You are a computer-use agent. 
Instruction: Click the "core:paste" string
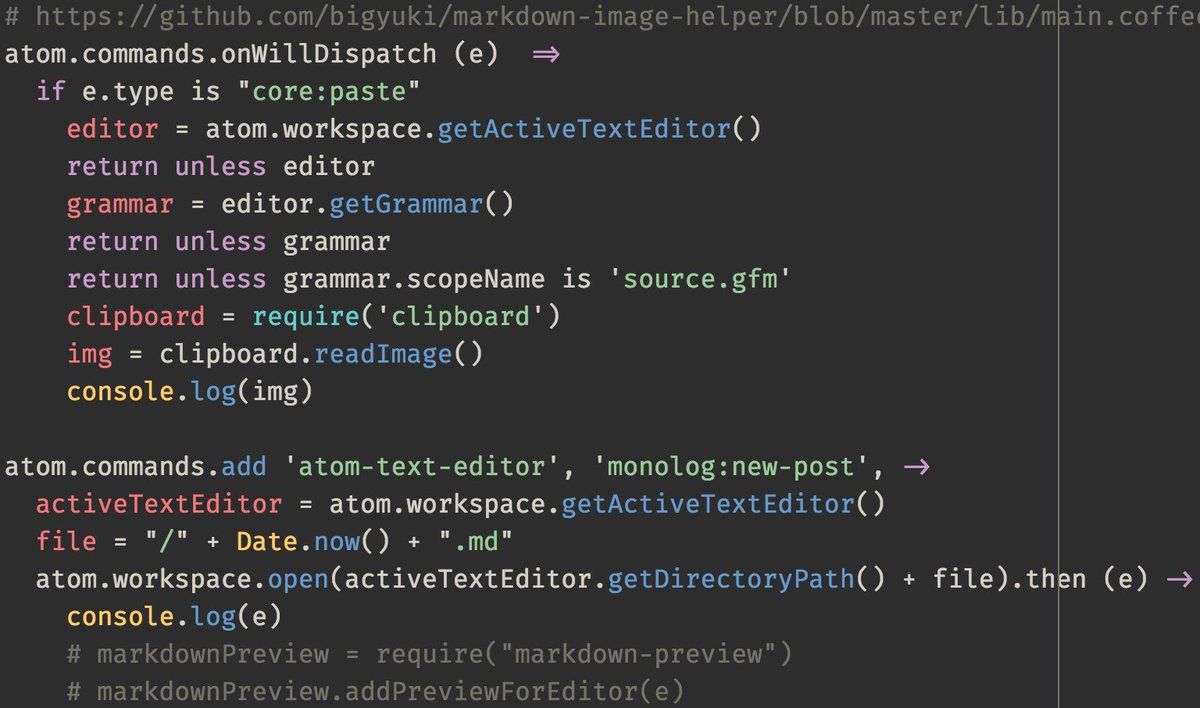328,91
